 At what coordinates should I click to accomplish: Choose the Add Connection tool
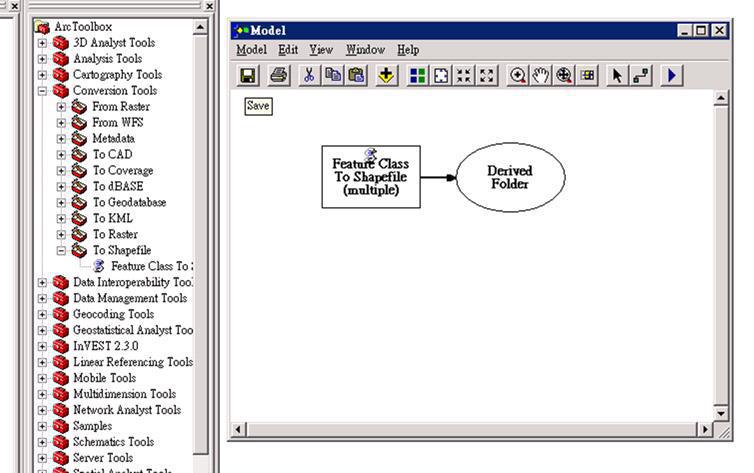[x=641, y=75]
